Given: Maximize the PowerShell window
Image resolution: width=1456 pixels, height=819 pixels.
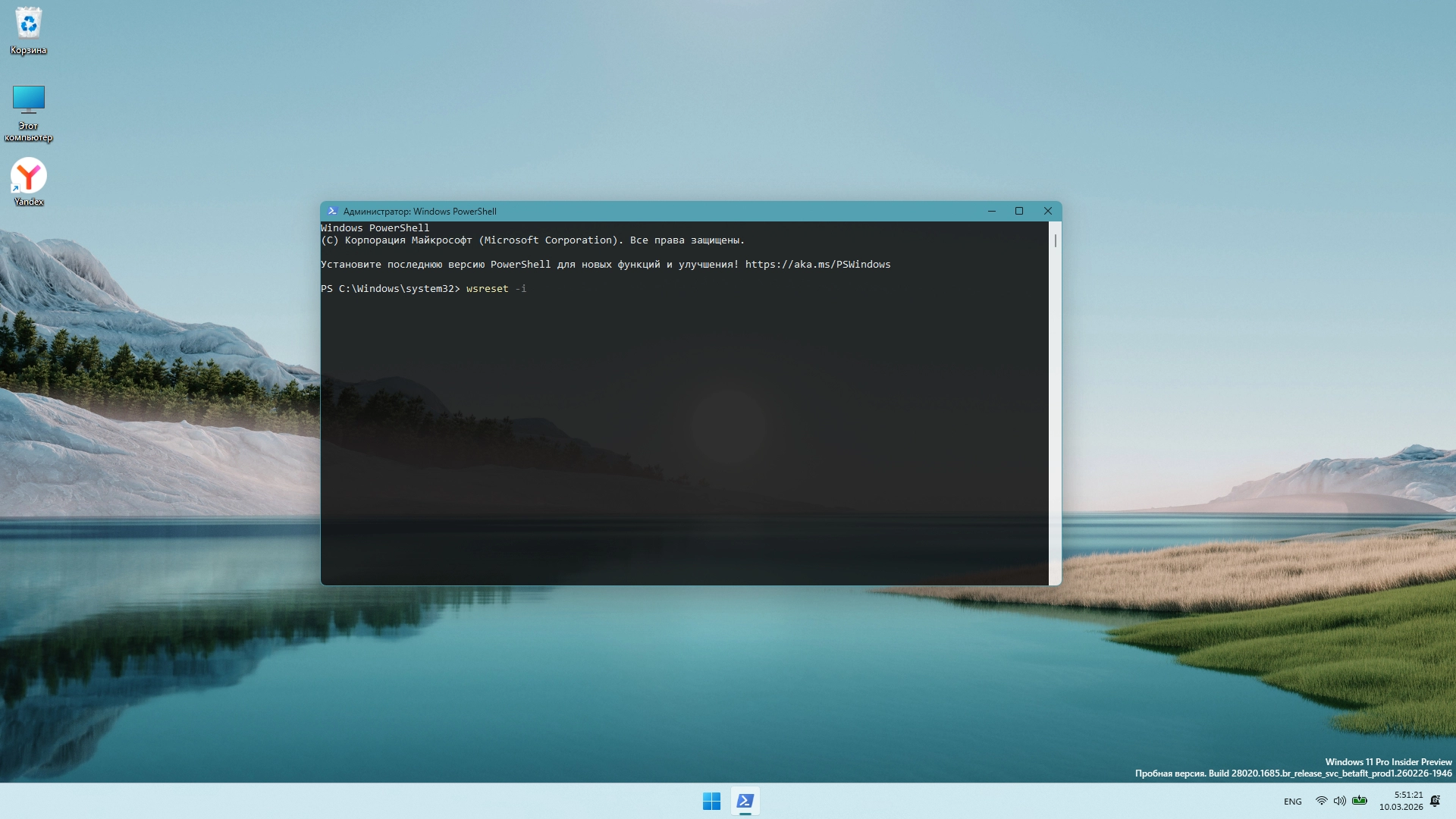Looking at the screenshot, I should click(x=1019, y=212).
